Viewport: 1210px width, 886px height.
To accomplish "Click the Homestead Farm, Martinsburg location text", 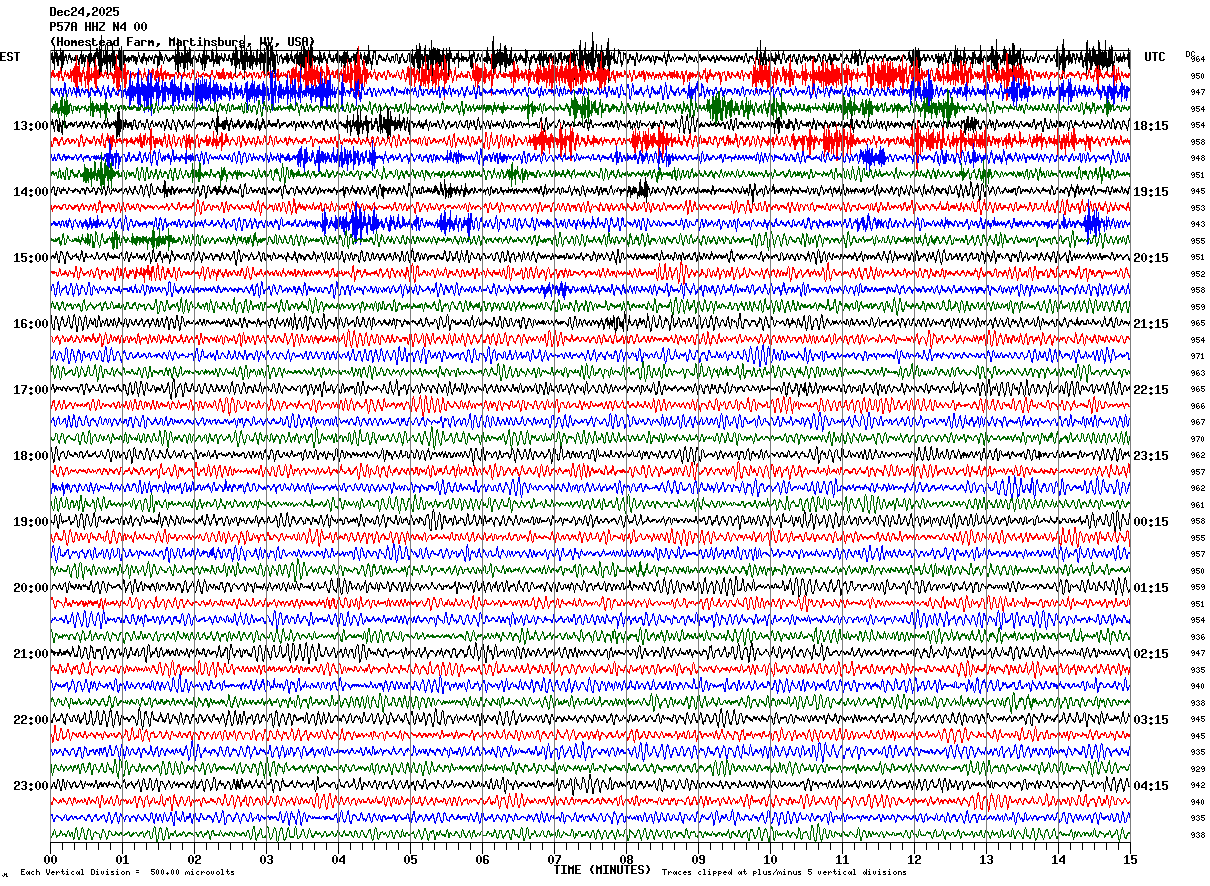I will coord(182,42).
